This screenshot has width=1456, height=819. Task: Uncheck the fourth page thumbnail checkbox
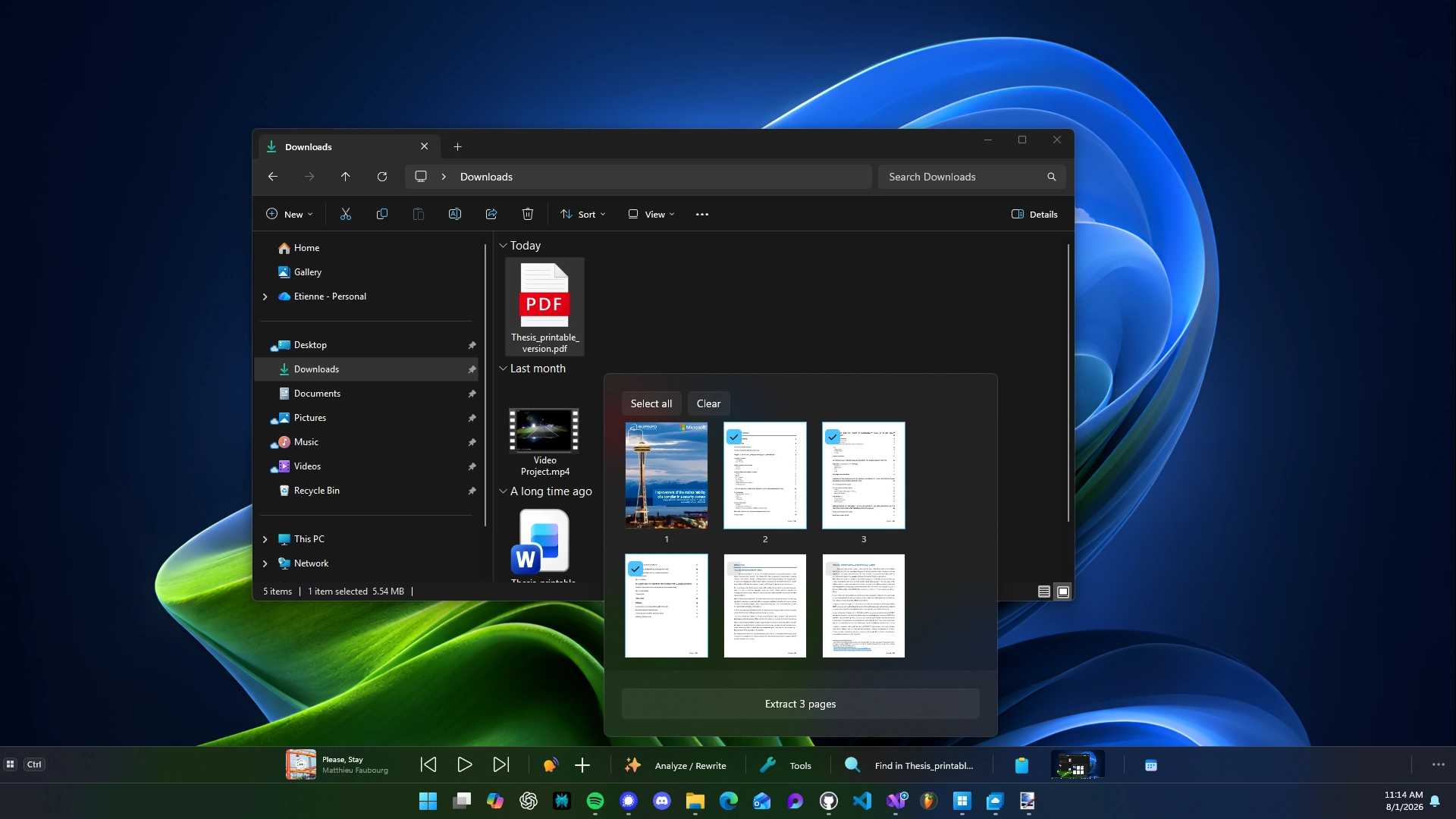pyautogui.click(x=635, y=568)
